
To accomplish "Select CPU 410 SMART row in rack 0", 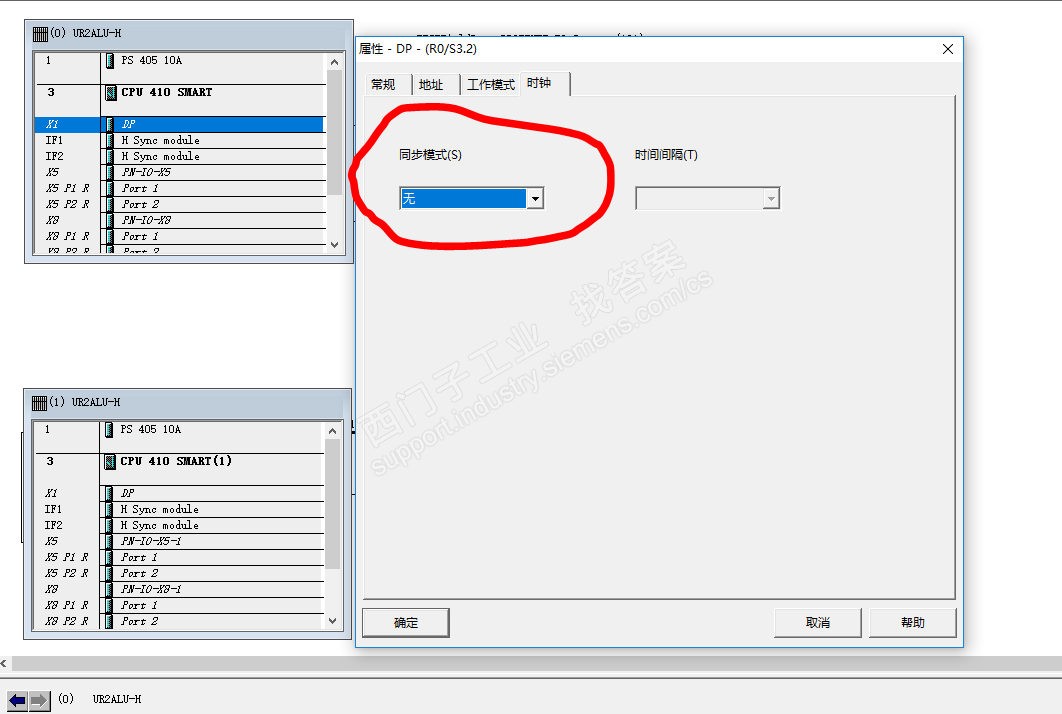I will click(x=180, y=100).
